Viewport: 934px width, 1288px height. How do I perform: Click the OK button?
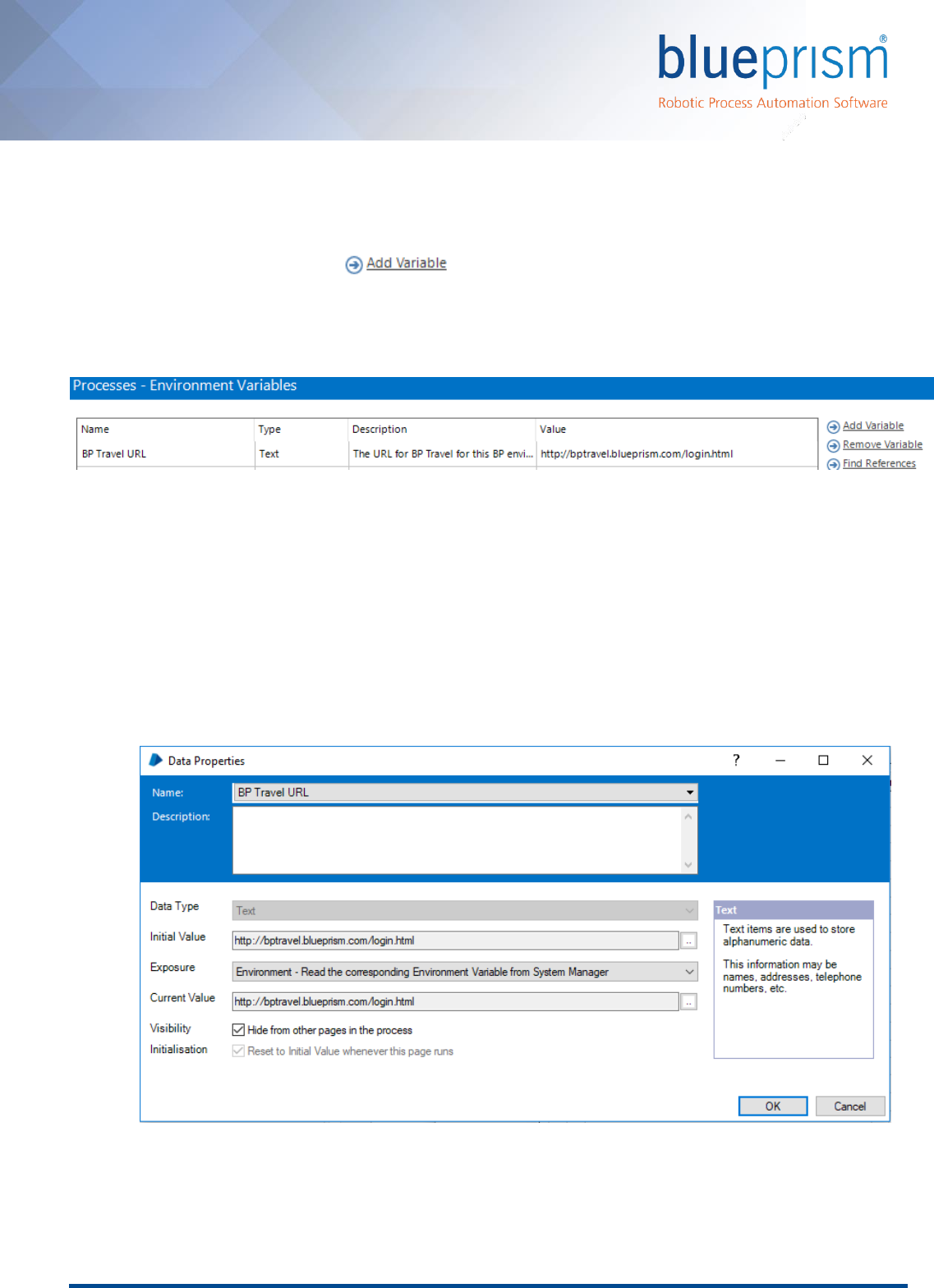[x=773, y=1106]
